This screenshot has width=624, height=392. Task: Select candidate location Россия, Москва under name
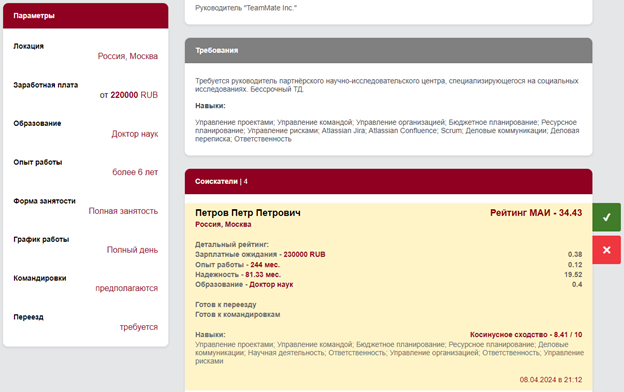(223, 224)
